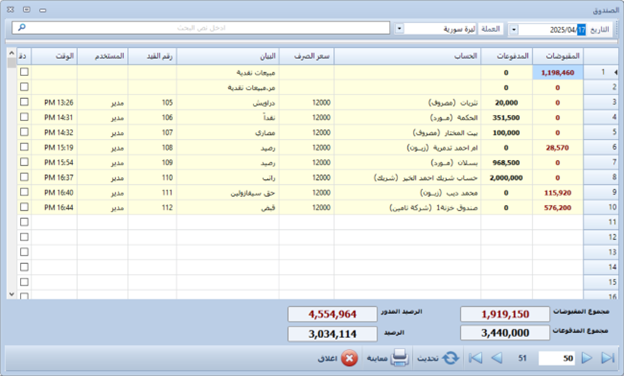Click the red close X icon
This screenshot has width=624, height=376.
tap(349, 358)
